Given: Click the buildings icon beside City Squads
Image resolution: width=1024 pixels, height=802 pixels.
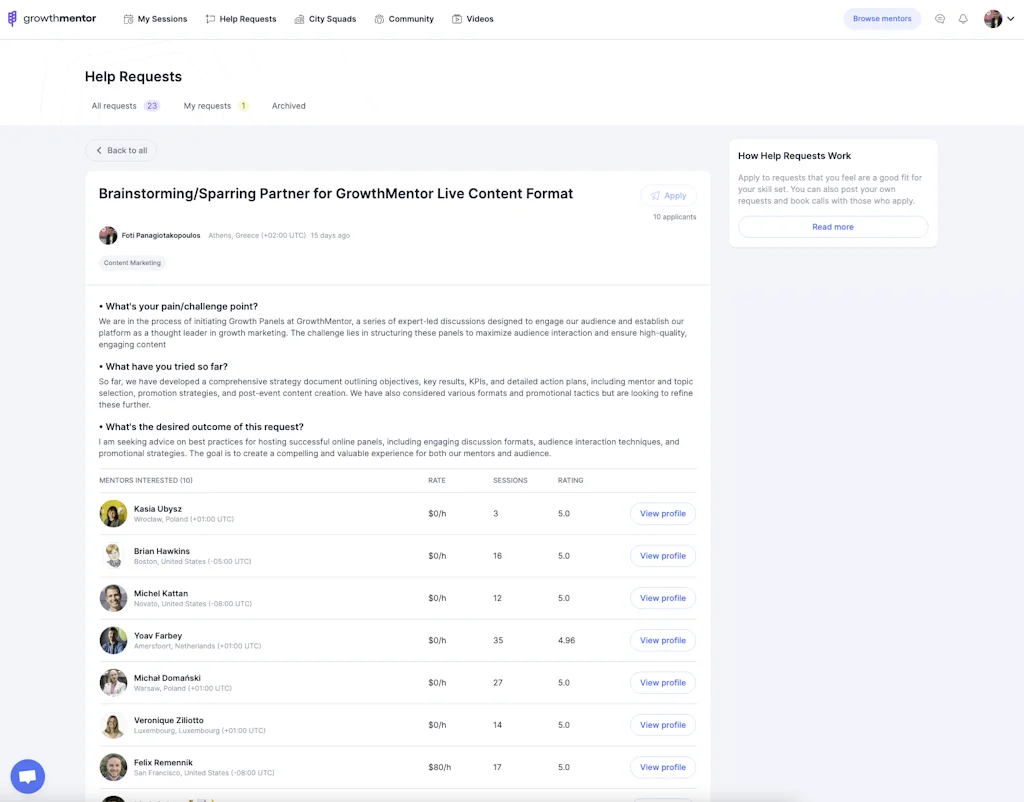Looking at the screenshot, I should tap(297, 18).
